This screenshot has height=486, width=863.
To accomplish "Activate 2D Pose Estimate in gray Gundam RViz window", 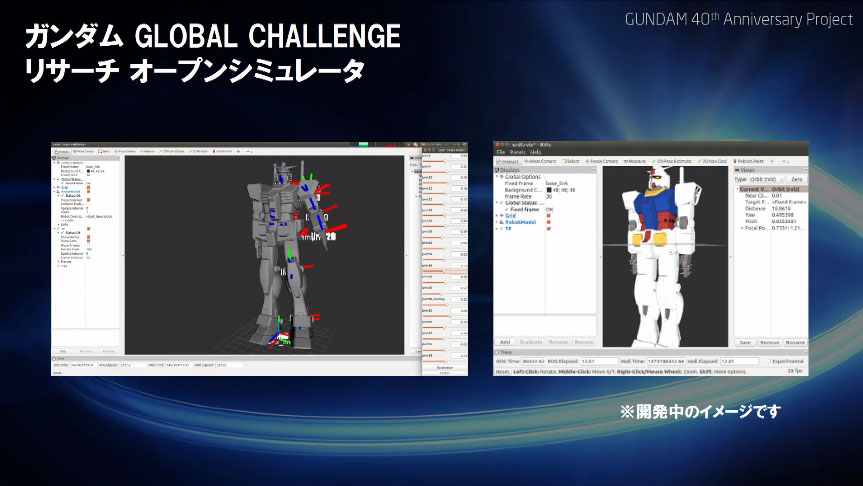I will pos(172,151).
